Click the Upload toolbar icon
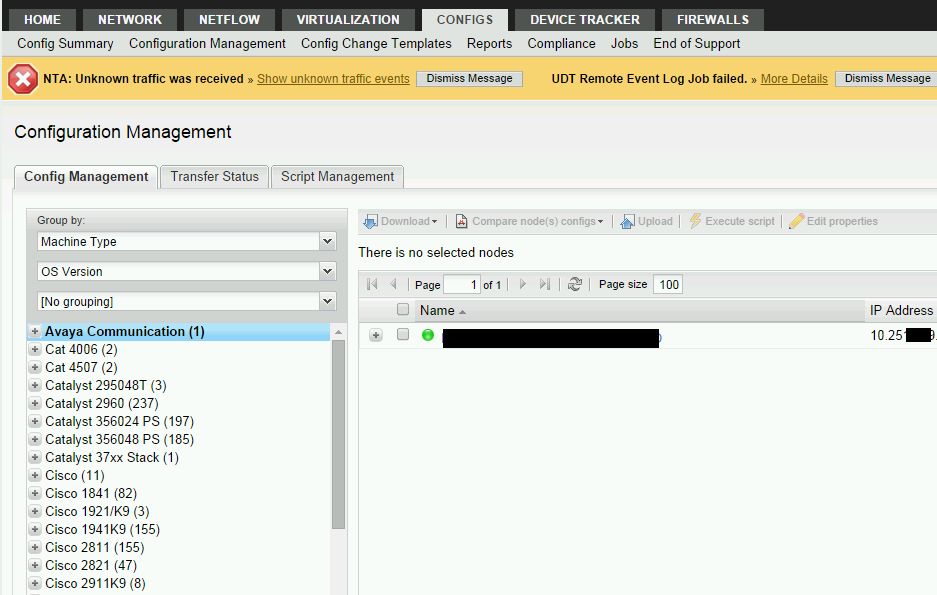Screen dimensions: 937x595 pos(627,222)
